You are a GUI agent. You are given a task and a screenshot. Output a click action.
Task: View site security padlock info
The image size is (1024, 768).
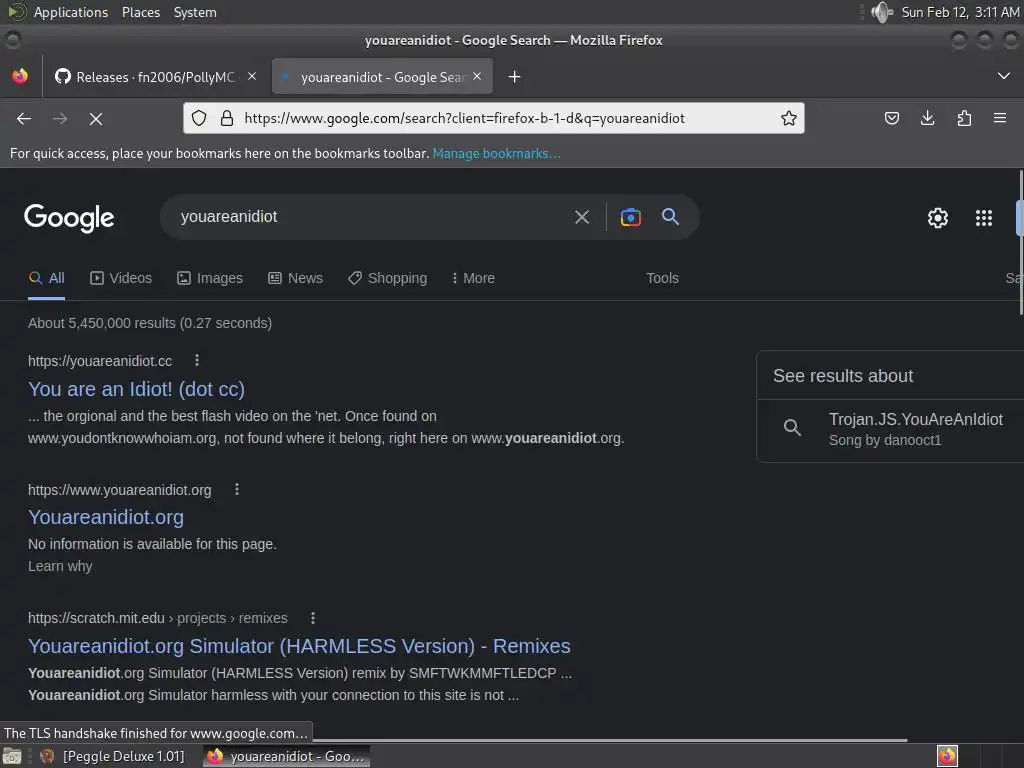pyautogui.click(x=227, y=118)
